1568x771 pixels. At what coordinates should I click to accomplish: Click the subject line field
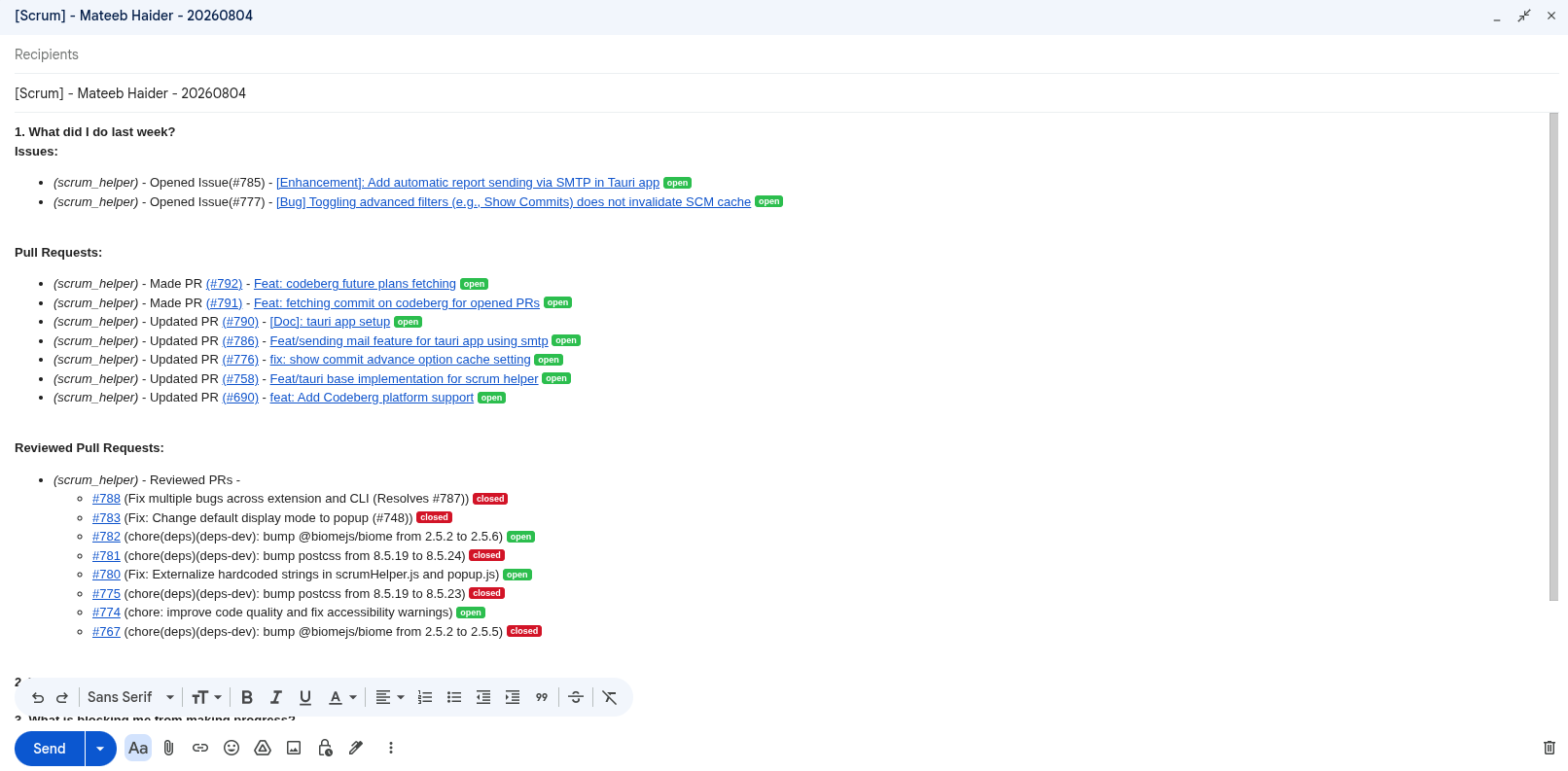784,93
